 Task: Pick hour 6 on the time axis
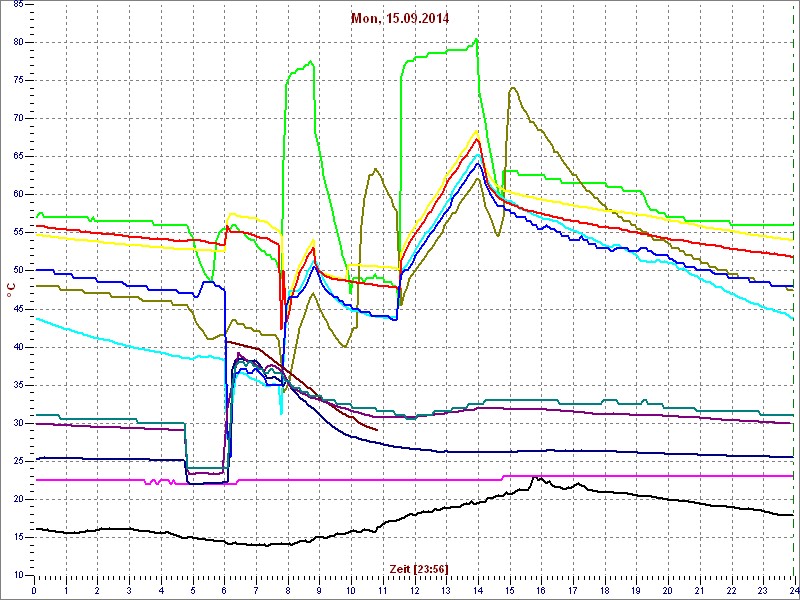(224, 590)
